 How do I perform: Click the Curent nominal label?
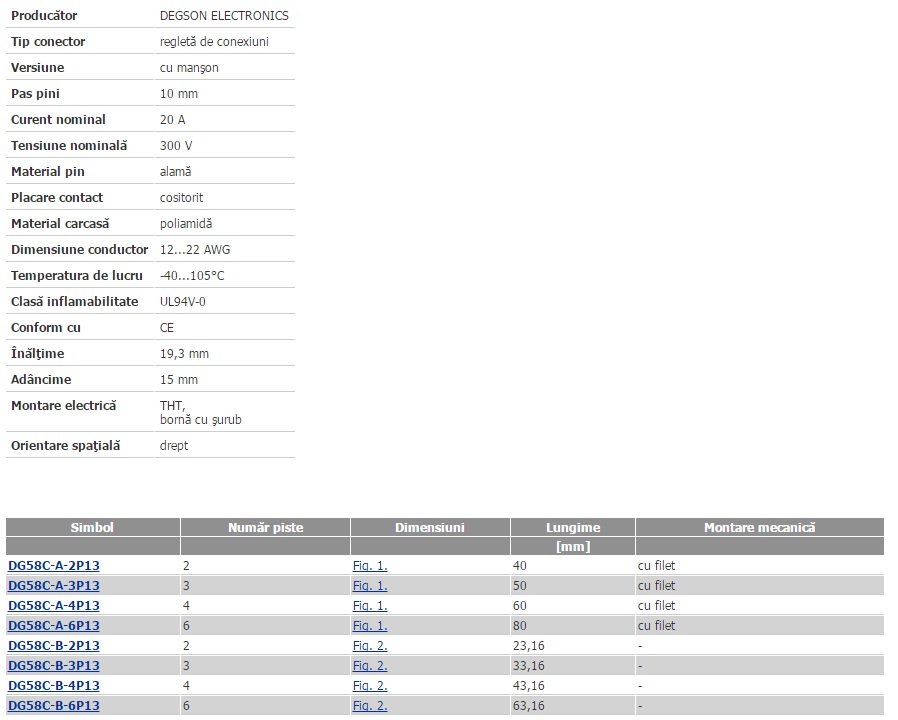tap(58, 120)
